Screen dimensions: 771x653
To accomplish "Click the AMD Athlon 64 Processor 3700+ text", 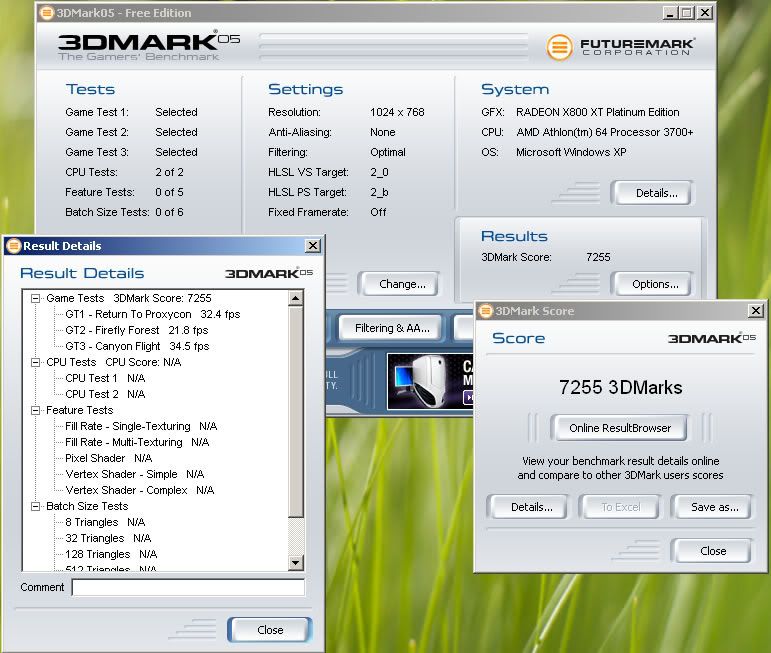I will click(x=605, y=132).
